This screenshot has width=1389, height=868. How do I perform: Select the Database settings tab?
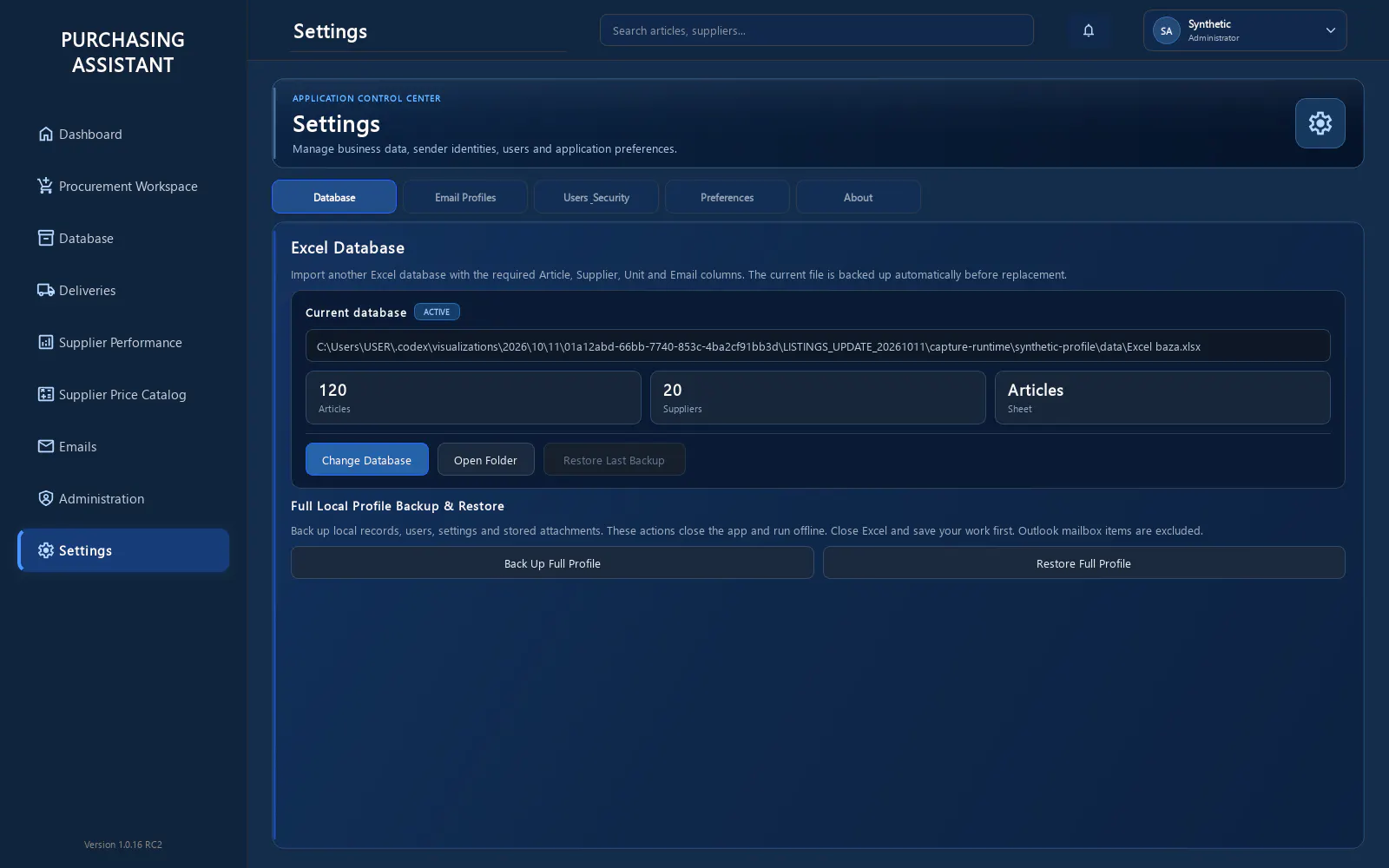click(334, 197)
